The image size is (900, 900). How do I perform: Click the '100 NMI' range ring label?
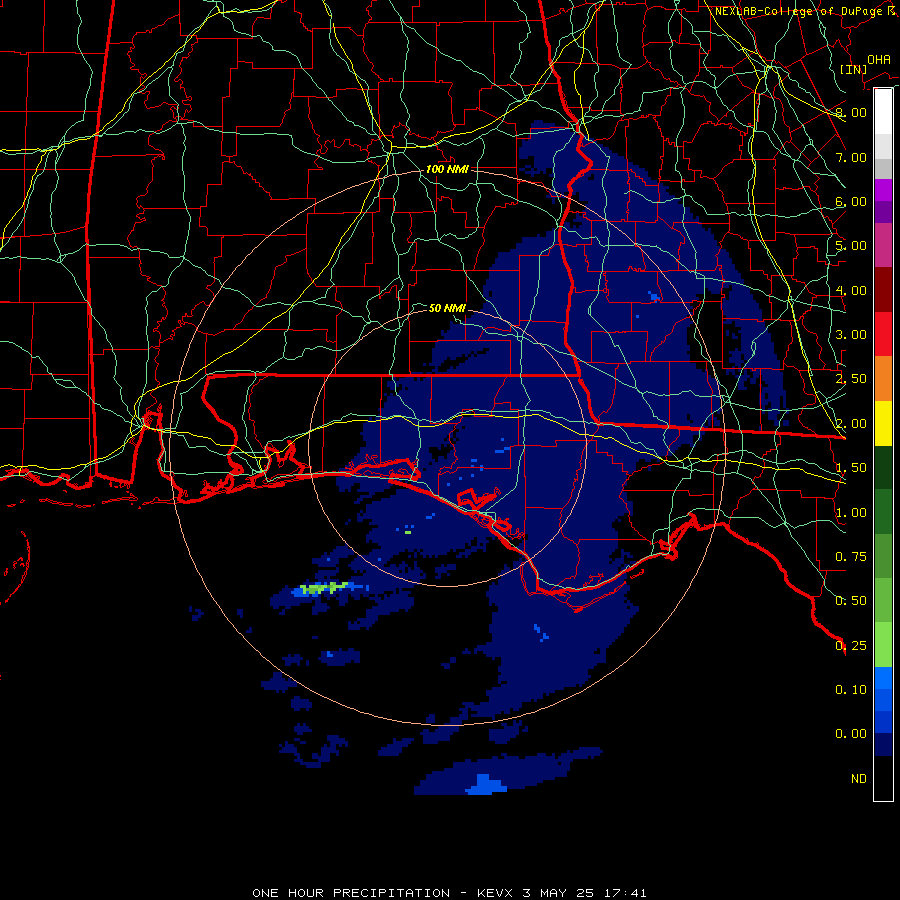tap(447, 169)
